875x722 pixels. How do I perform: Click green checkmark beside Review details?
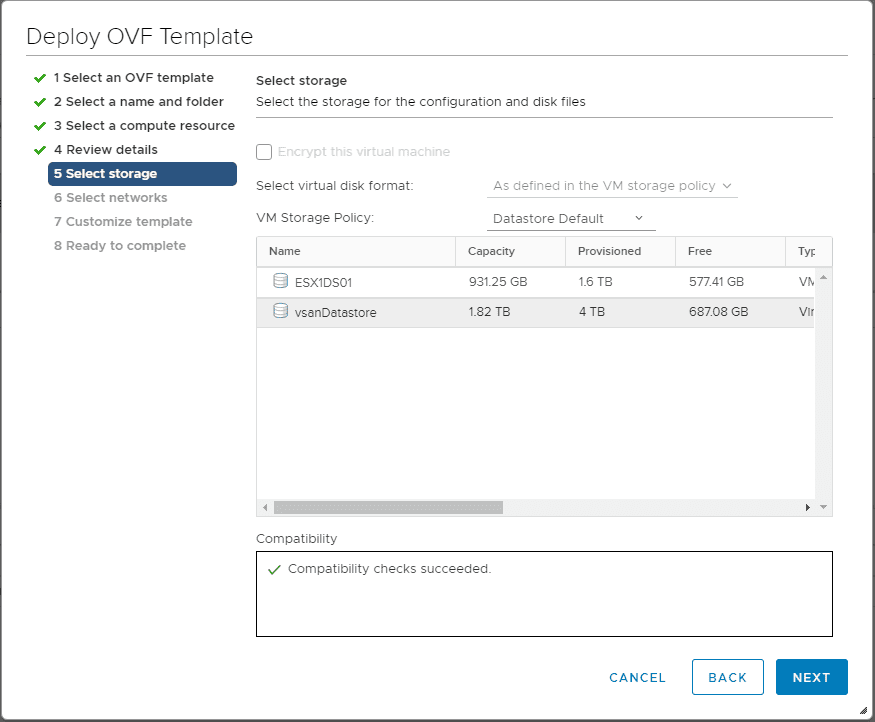tap(40, 150)
